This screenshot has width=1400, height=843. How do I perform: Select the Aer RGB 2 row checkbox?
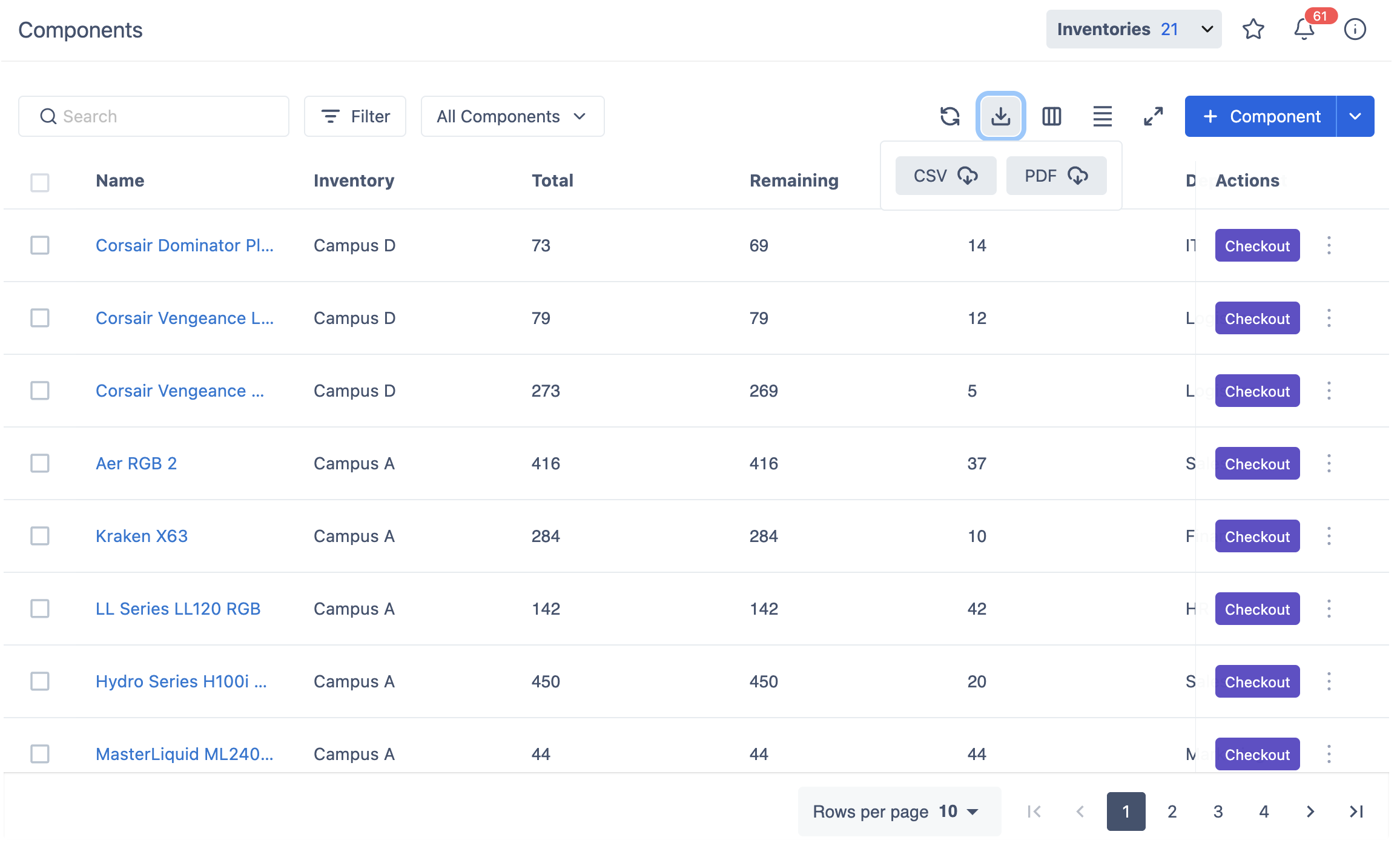coord(40,463)
